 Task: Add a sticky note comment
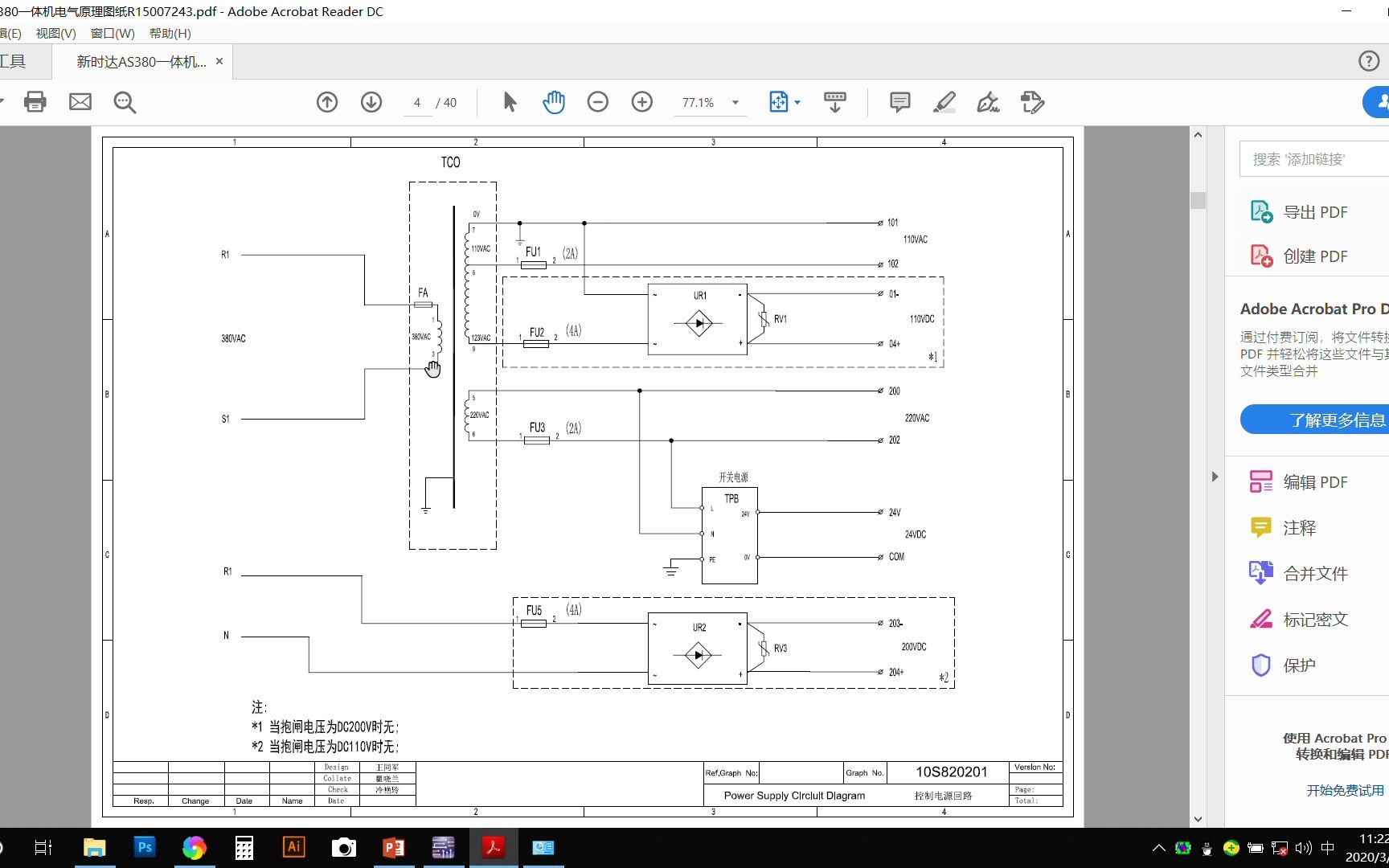[x=900, y=102]
